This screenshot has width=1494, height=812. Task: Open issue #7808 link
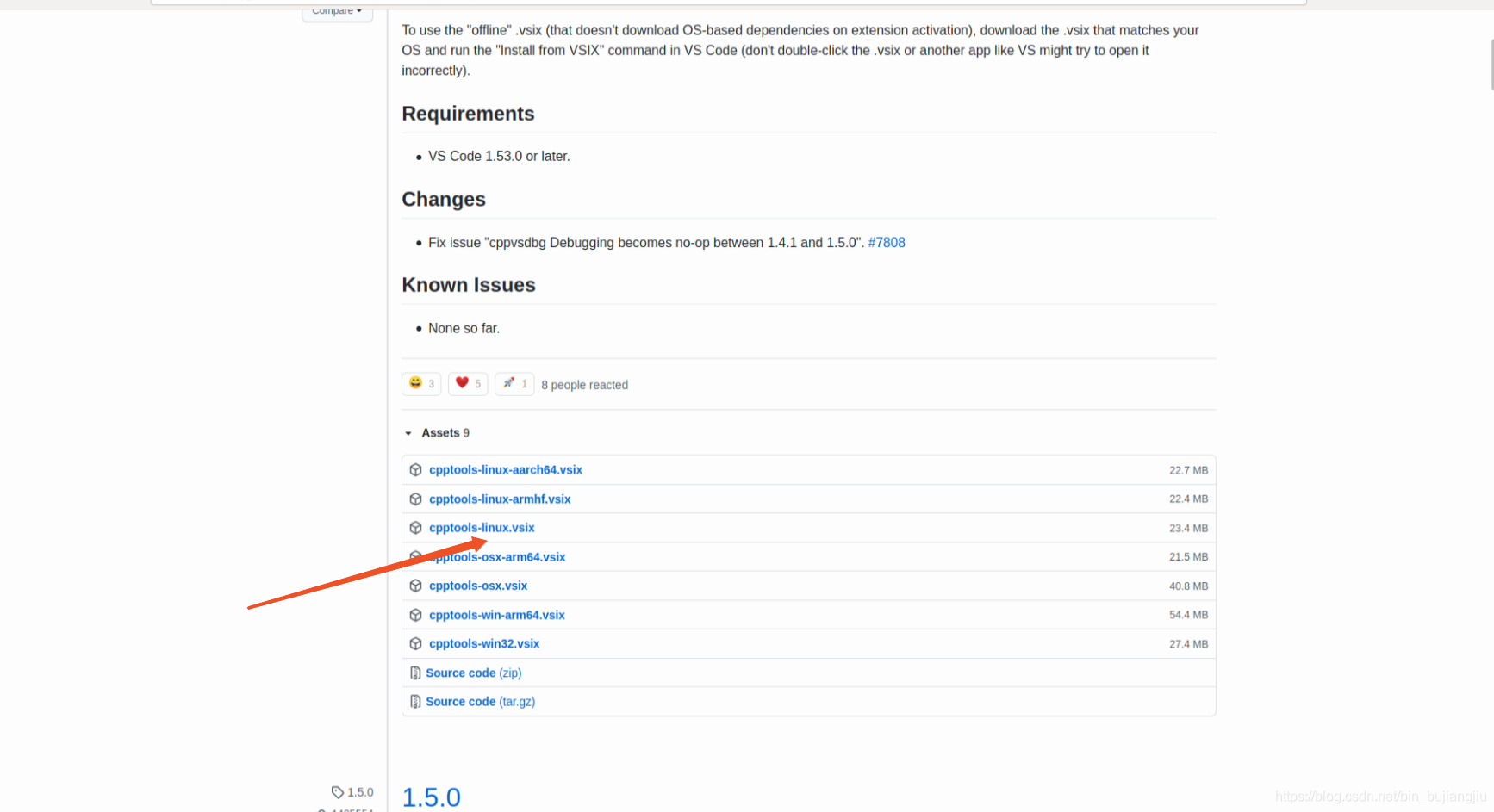887,243
